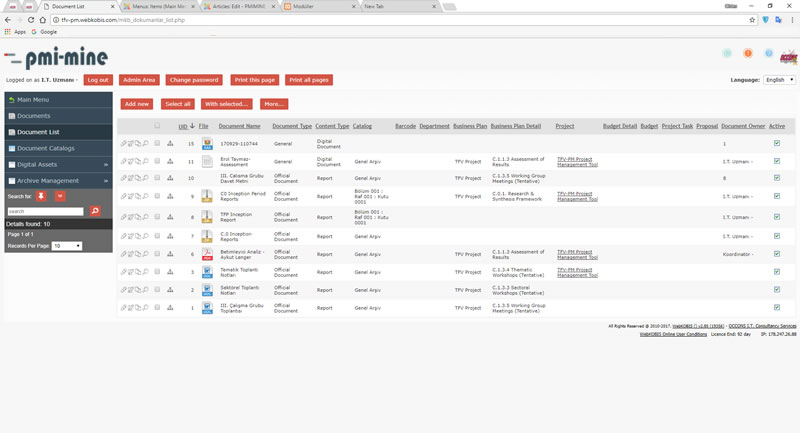Image resolution: width=800 pixels, height=433 pixels.
Task: Toggle the Active checkbox for document 170929-110744
Action: pyautogui.click(x=777, y=144)
